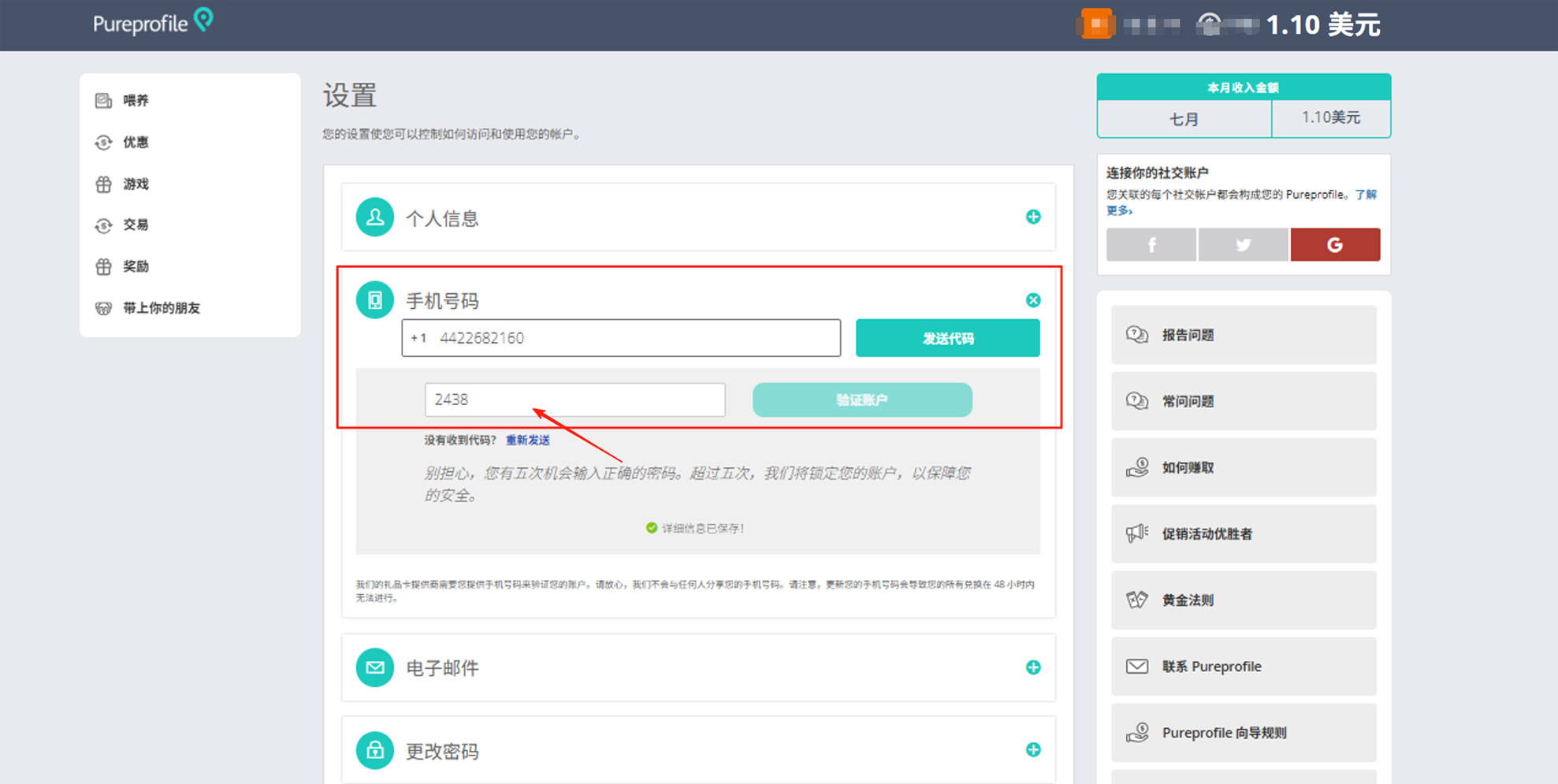Click the 如何赚取 hand coin icon
This screenshot has width=1558, height=784.
coord(1137,467)
